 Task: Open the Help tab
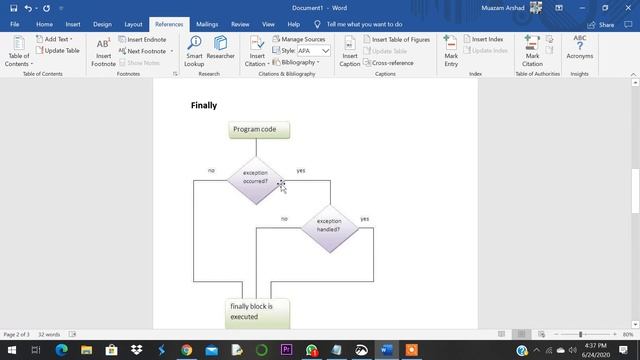[x=293, y=24]
